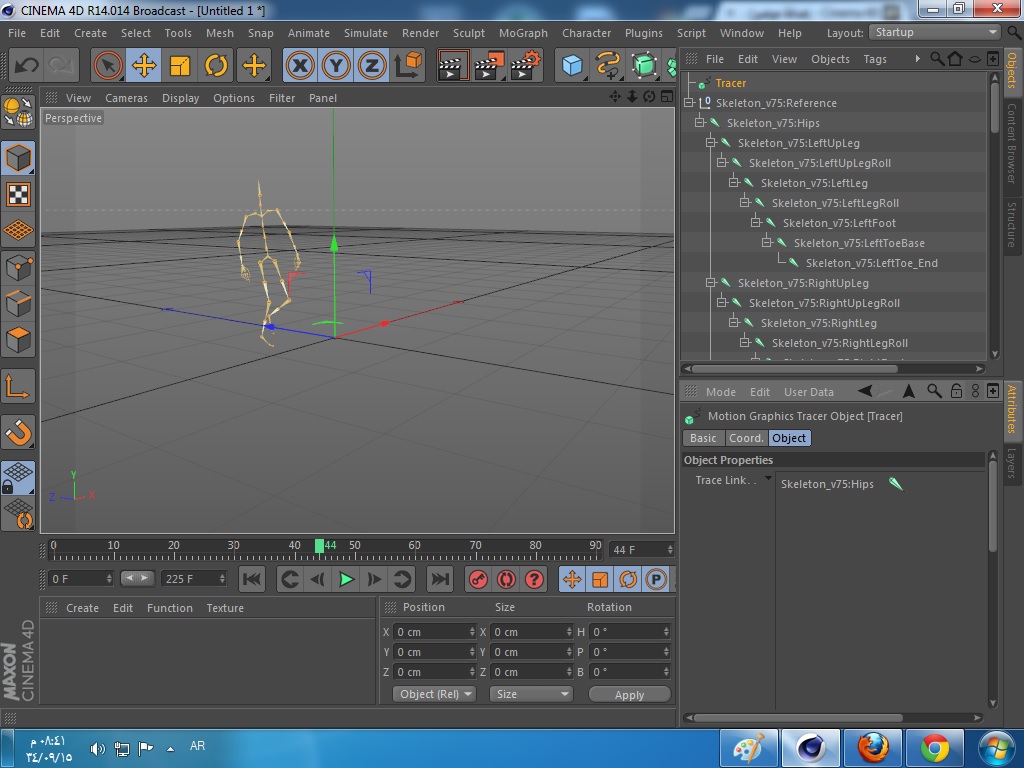Open the Object Manager Tags menu
The height and width of the screenshot is (768, 1024).
point(874,59)
